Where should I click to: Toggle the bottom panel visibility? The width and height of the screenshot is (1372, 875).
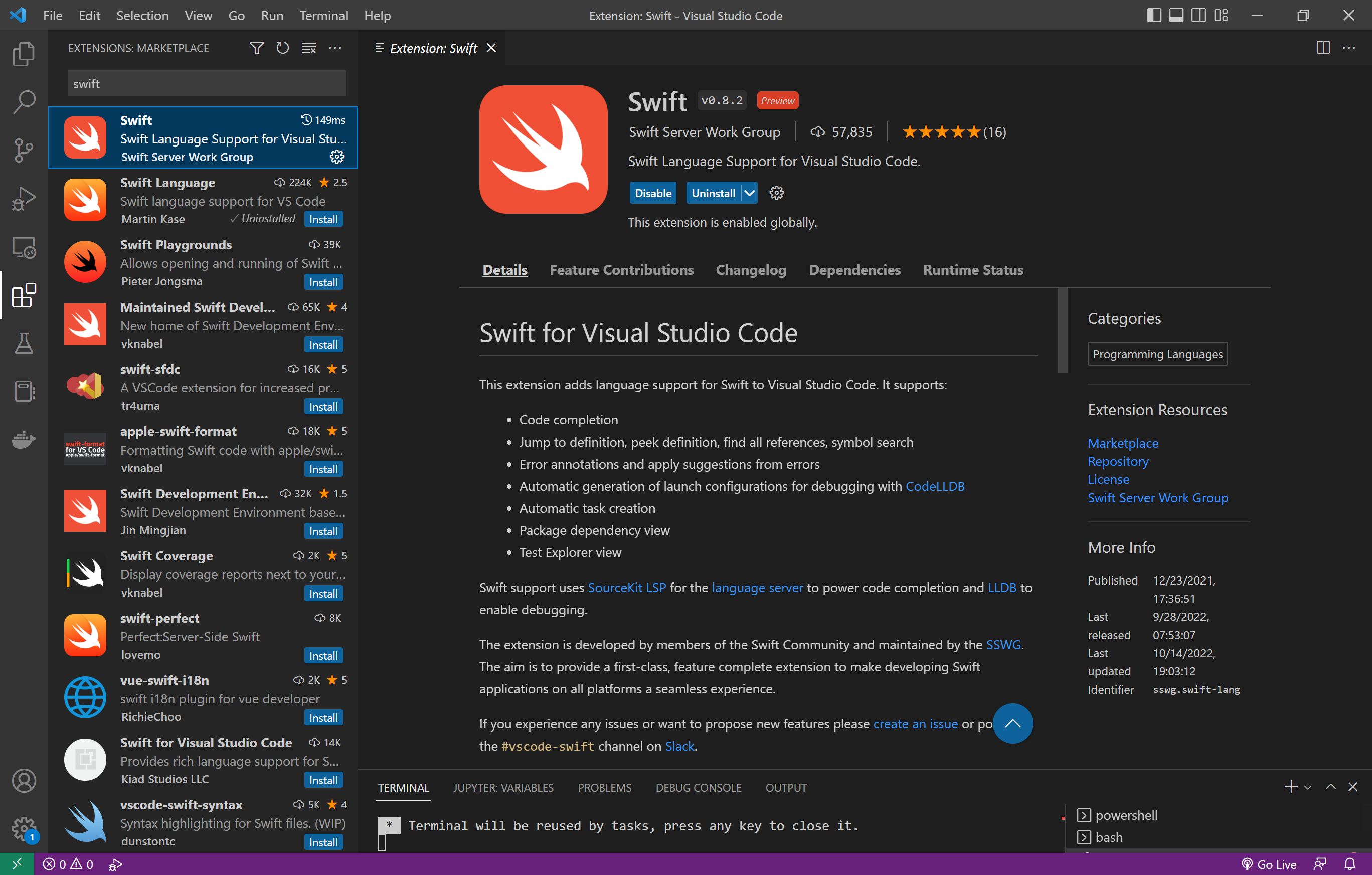[1175, 16]
